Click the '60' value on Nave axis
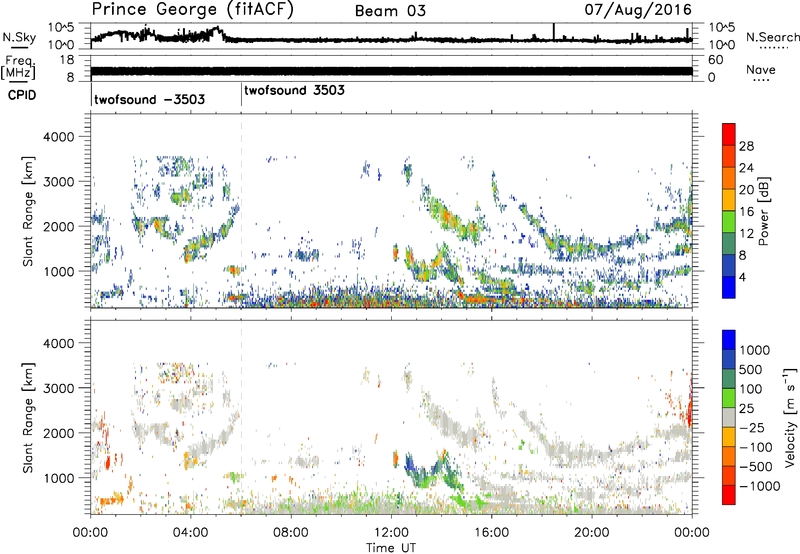The height and width of the screenshot is (554, 800). click(715, 60)
